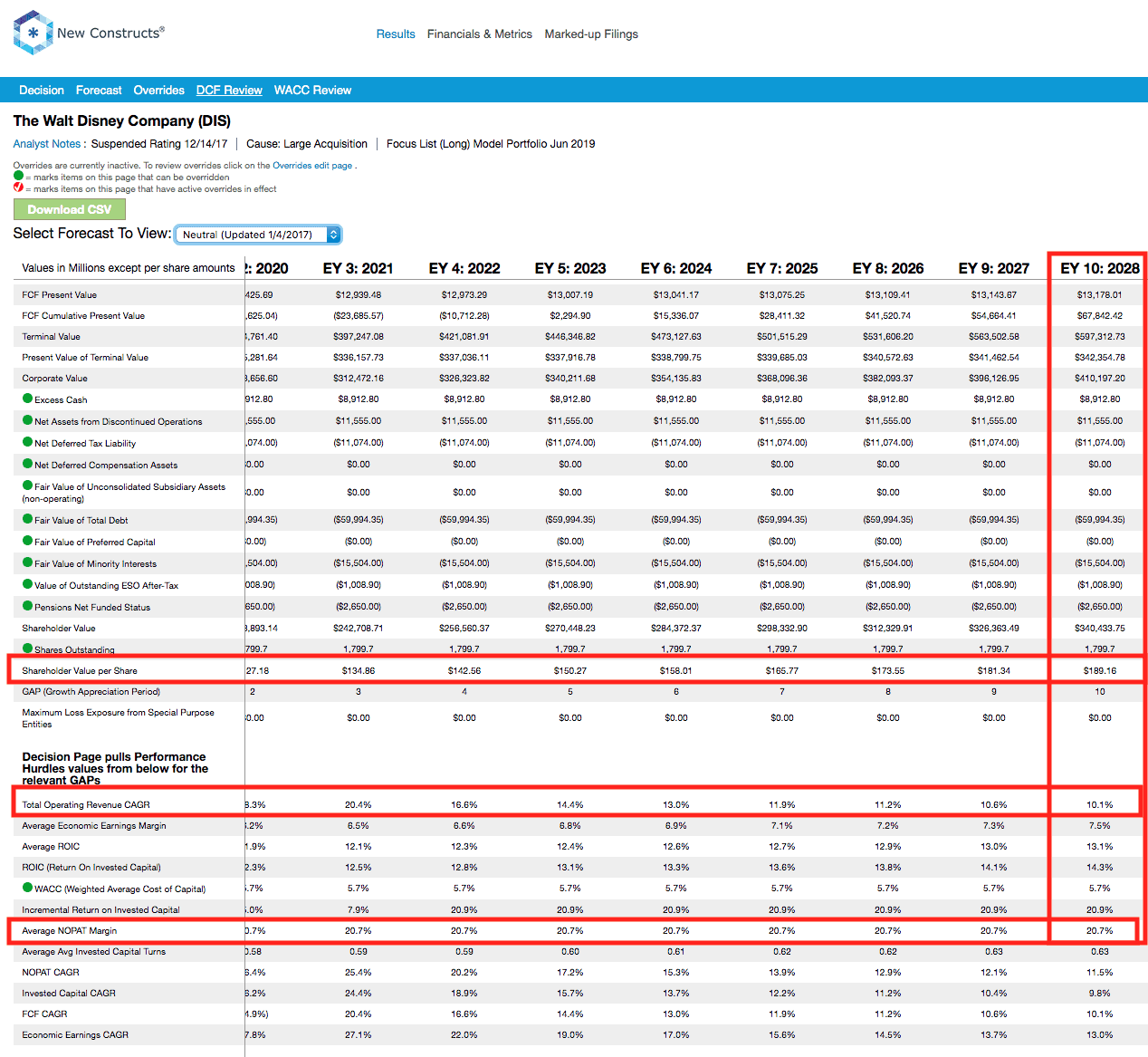Open Marked-up Filings

(591, 34)
